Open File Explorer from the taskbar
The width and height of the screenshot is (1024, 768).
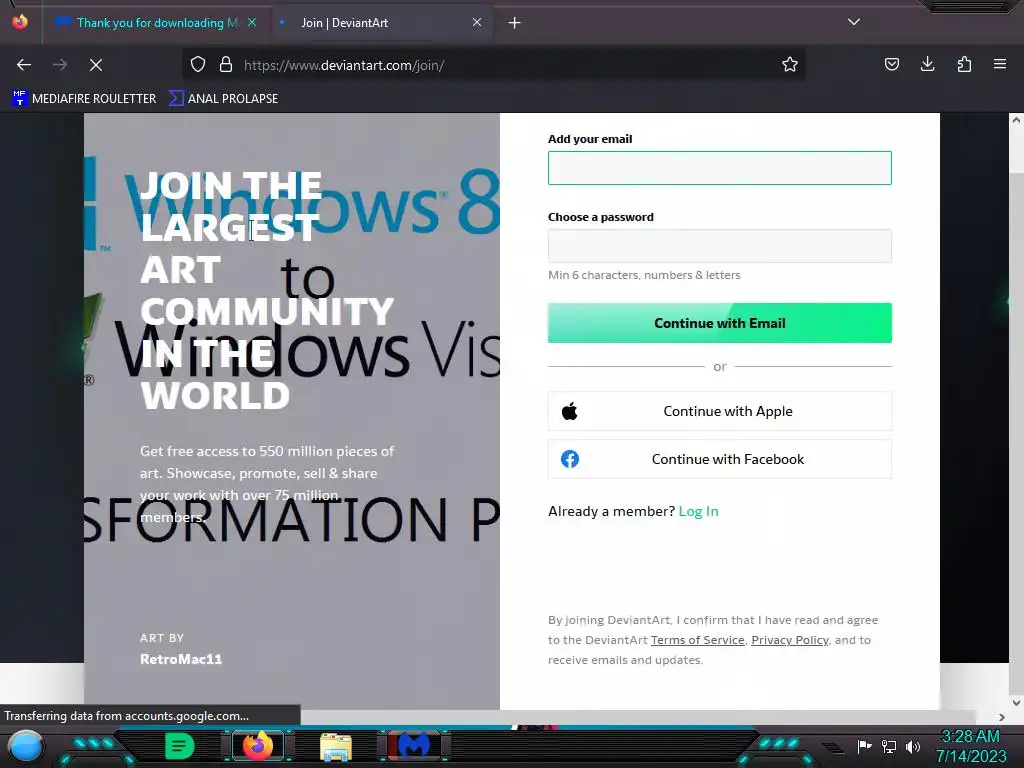coord(336,746)
